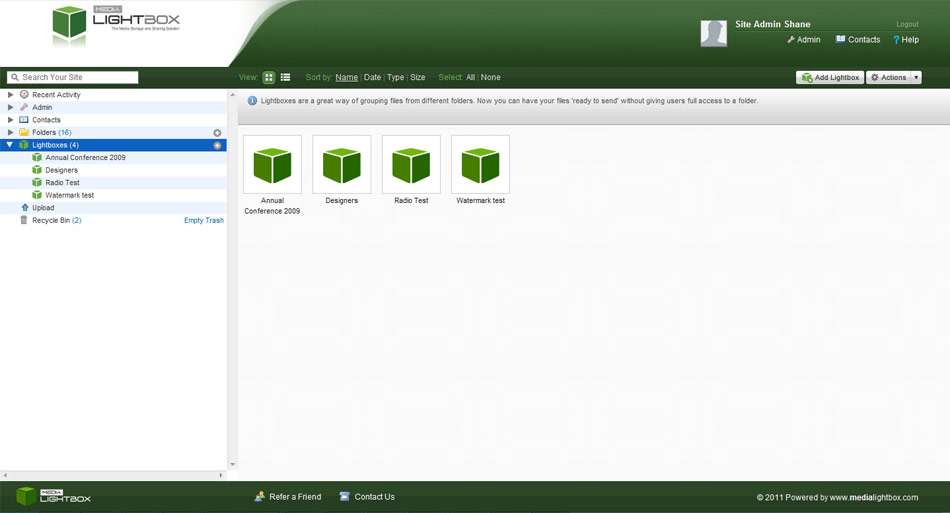Switch to grid thumbnail view

pyautogui.click(x=269, y=77)
